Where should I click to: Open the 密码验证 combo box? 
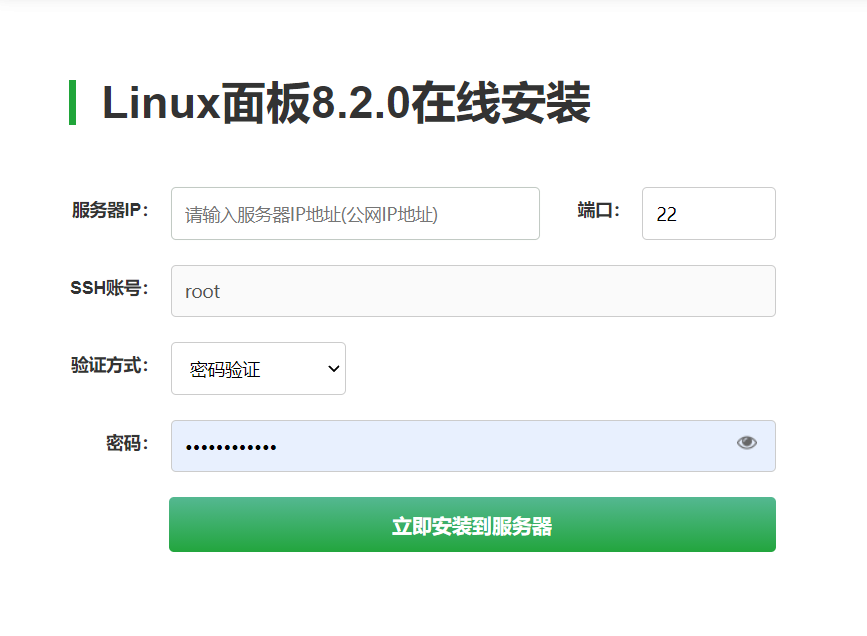click(x=258, y=369)
